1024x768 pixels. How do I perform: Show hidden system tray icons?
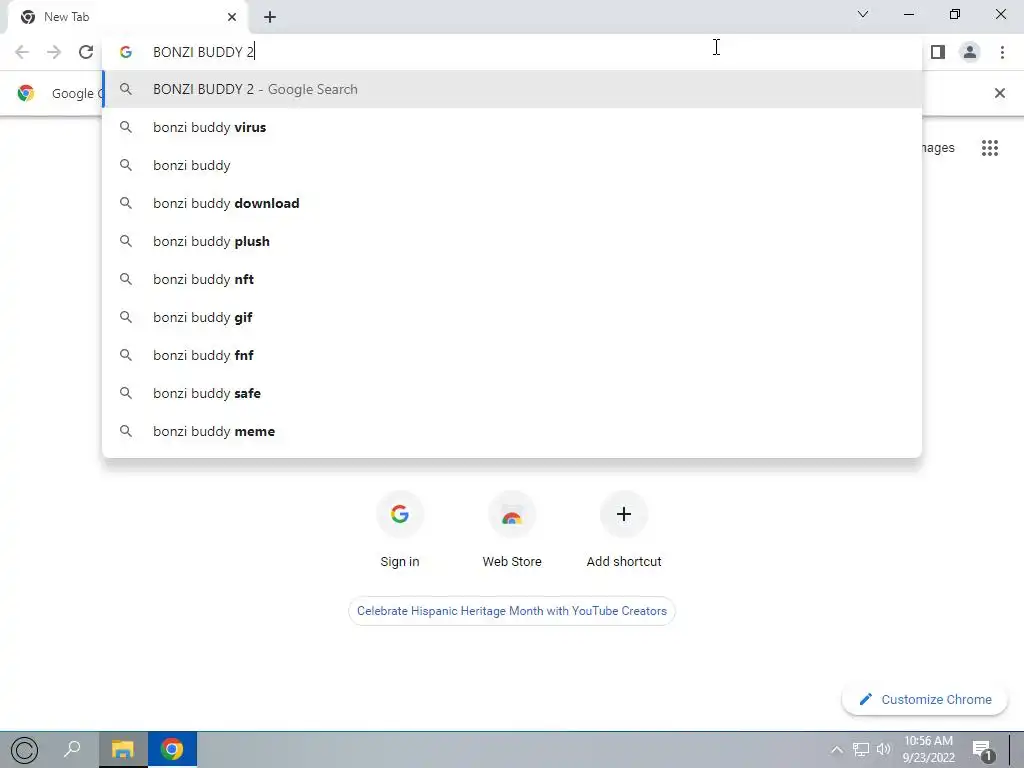(837, 750)
